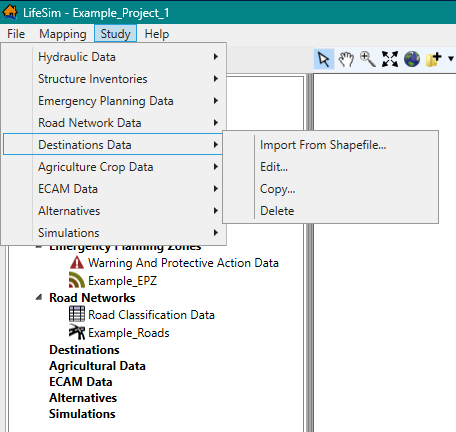Choose Delete in Destinations submenu

[330, 211]
